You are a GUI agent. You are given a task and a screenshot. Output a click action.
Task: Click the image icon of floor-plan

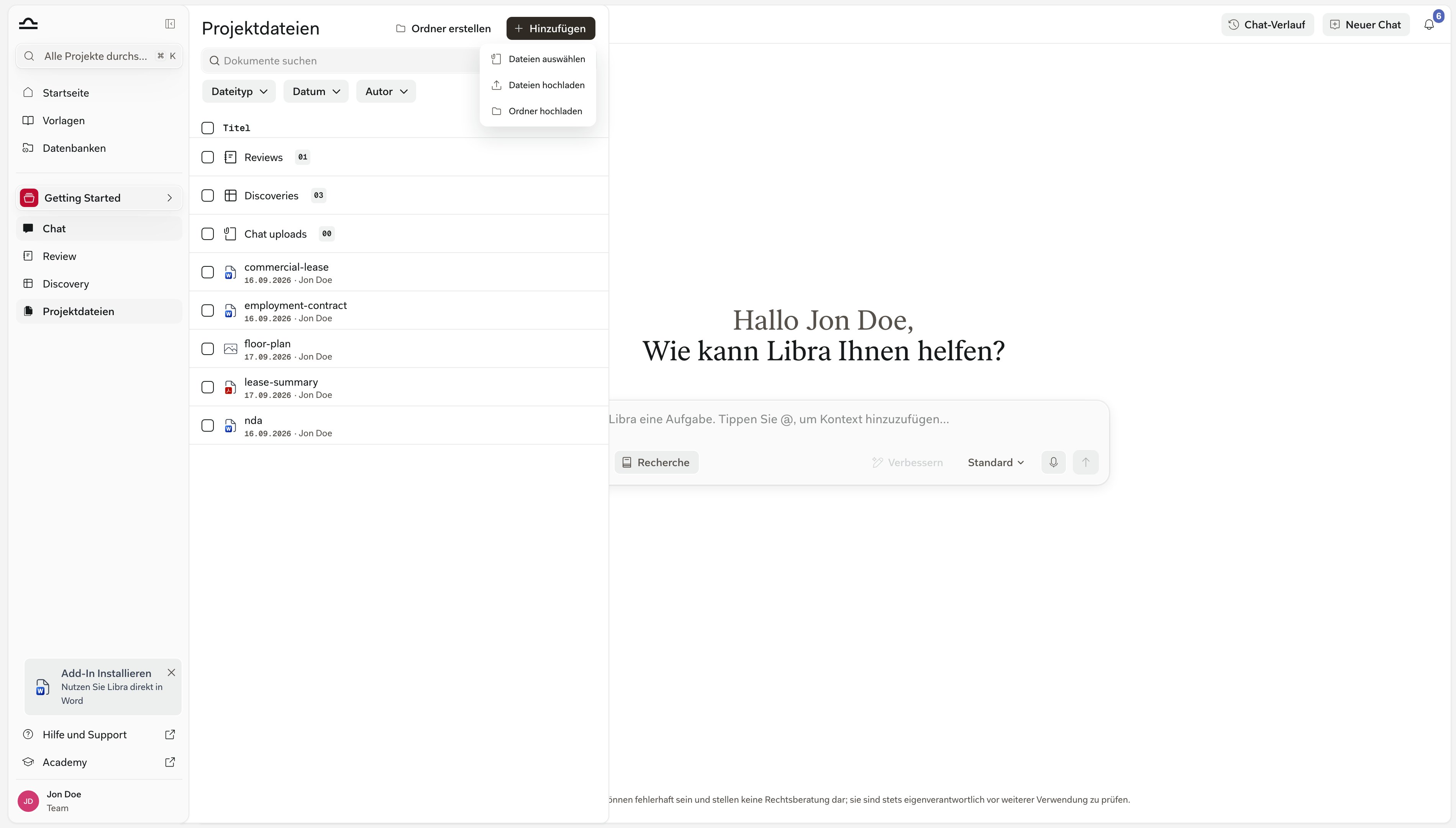pyautogui.click(x=230, y=349)
